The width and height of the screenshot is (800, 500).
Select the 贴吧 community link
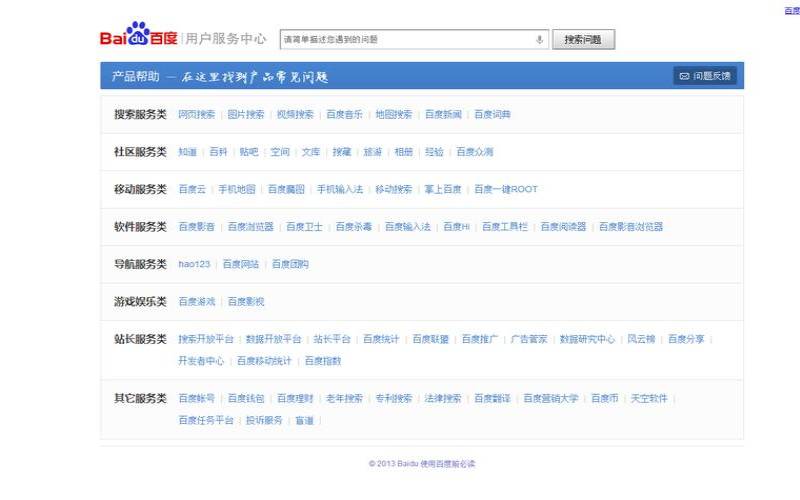[248, 152]
